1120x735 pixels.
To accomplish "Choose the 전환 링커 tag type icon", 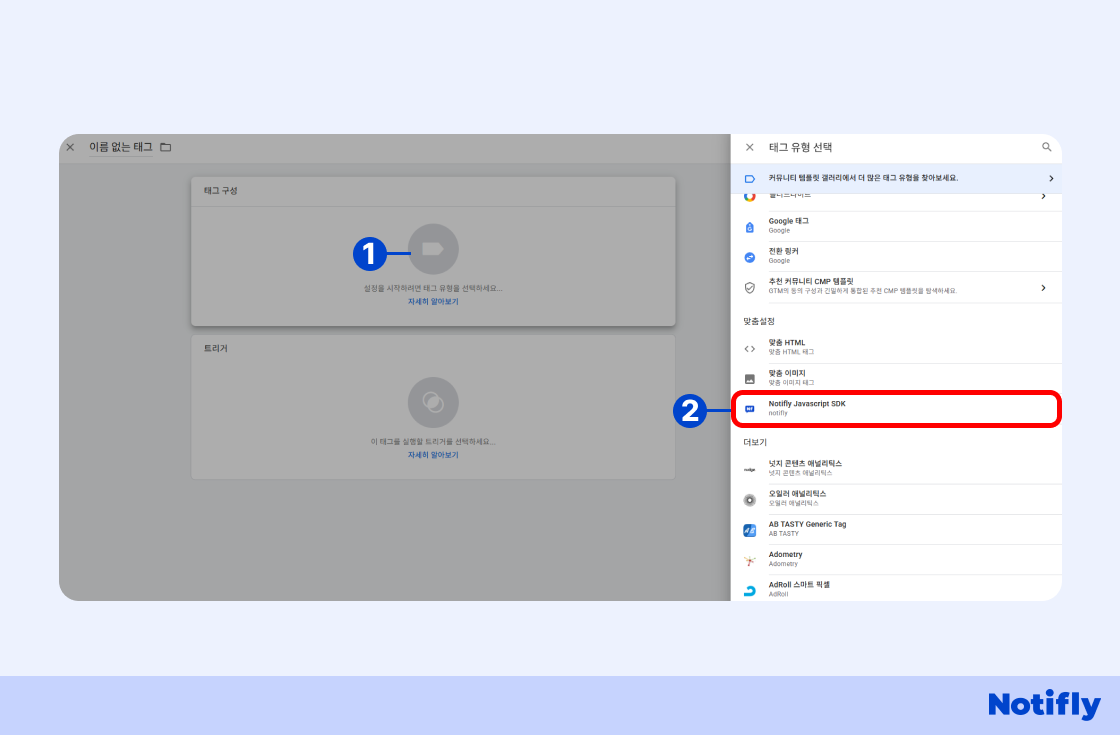I will [750, 256].
